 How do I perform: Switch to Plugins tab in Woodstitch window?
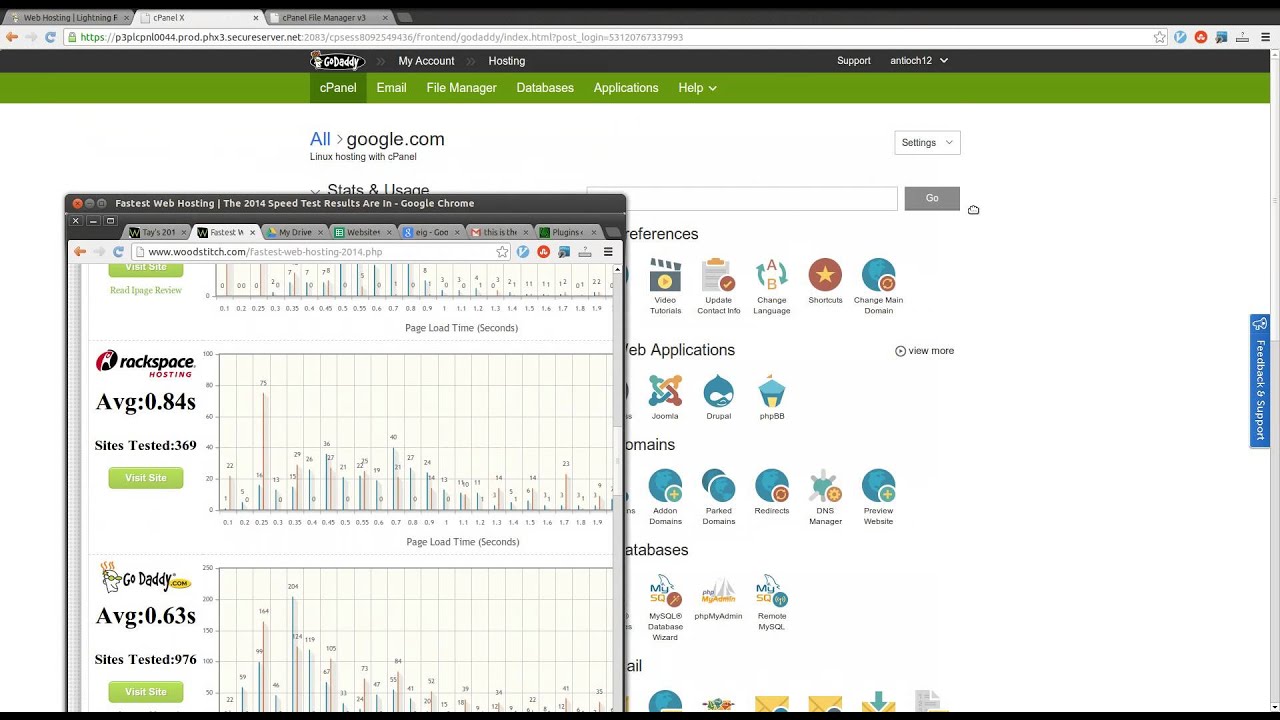[x=566, y=232]
